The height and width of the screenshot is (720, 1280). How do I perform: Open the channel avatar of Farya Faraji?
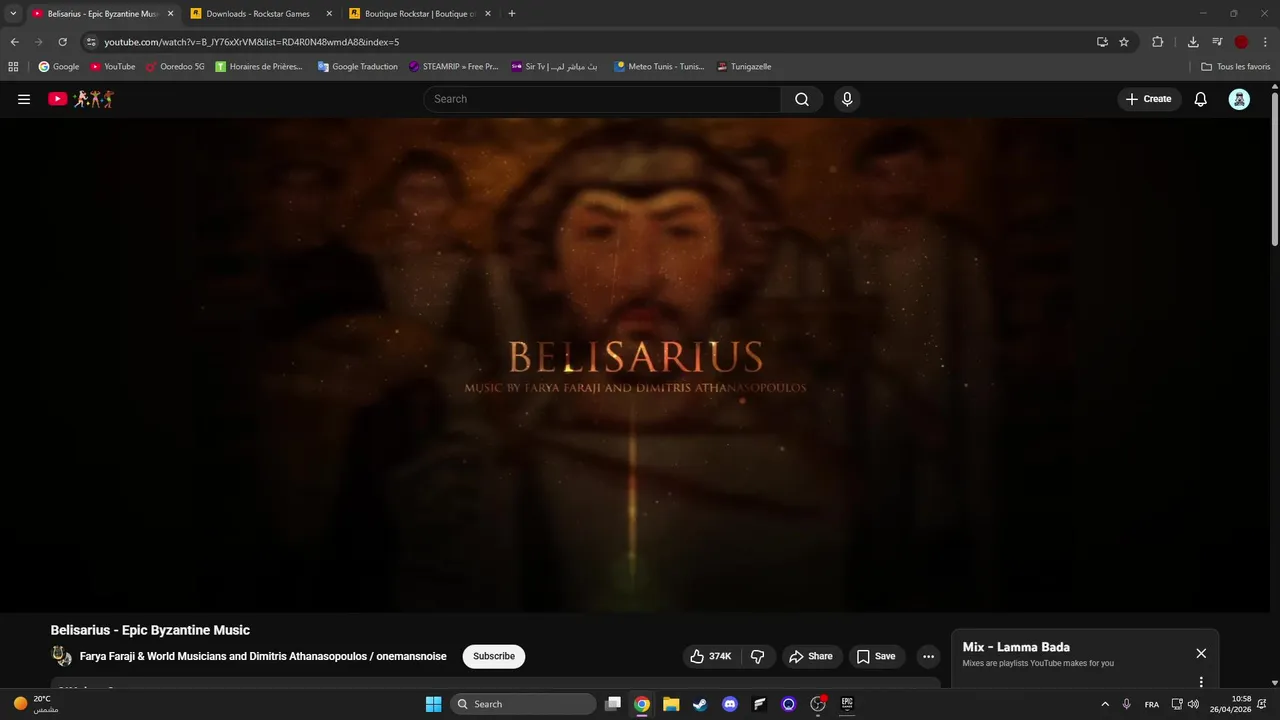[62, 656]
